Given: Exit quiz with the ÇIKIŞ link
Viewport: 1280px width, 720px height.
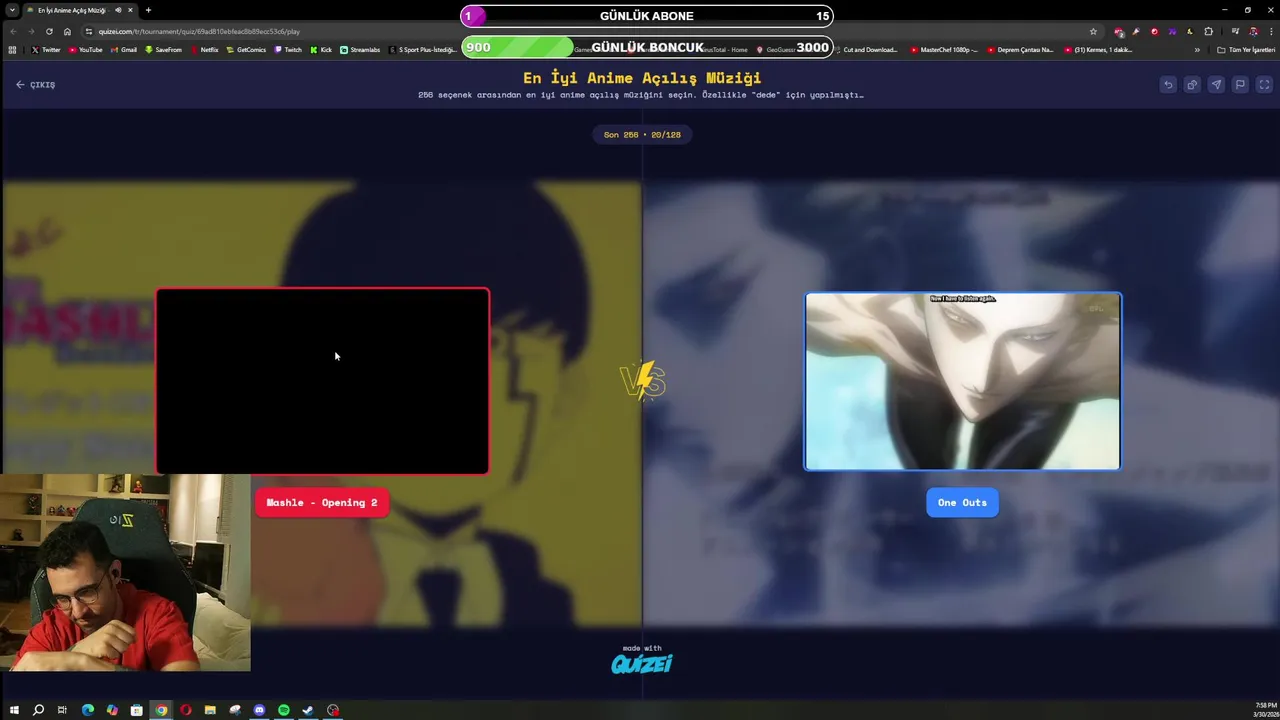Looking at the screenshot, I should click(x=36, y=85).
